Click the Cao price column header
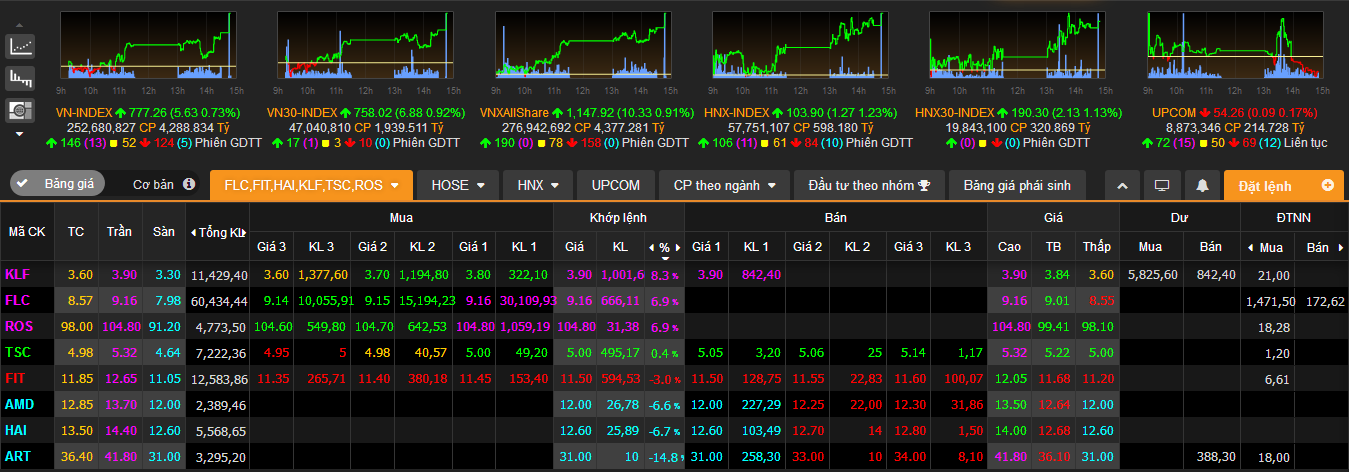The height and width of the screenshot is (472, 1349). click(x=1009, y=246)
